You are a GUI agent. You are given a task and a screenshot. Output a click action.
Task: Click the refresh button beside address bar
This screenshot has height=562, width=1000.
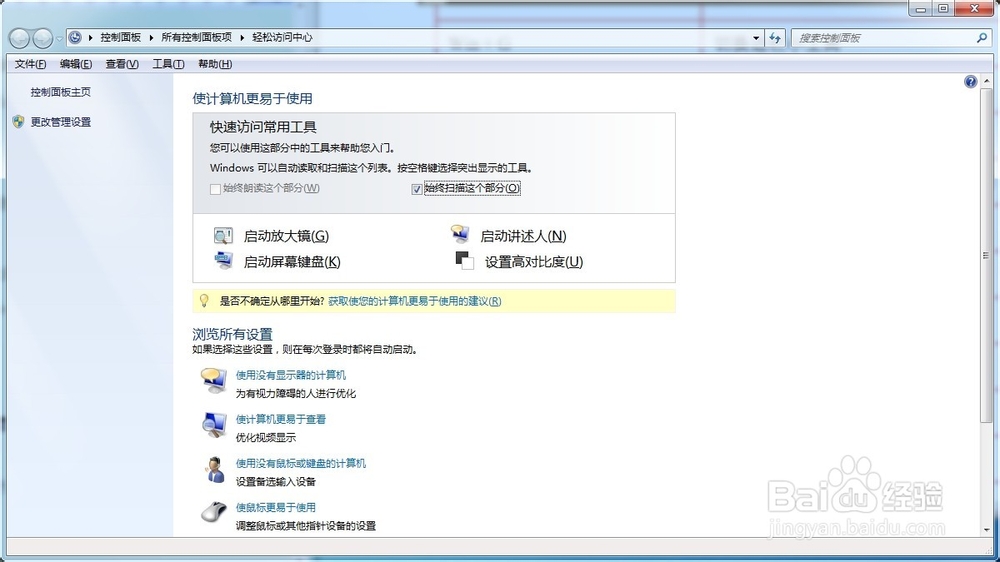tap(775, 38)
